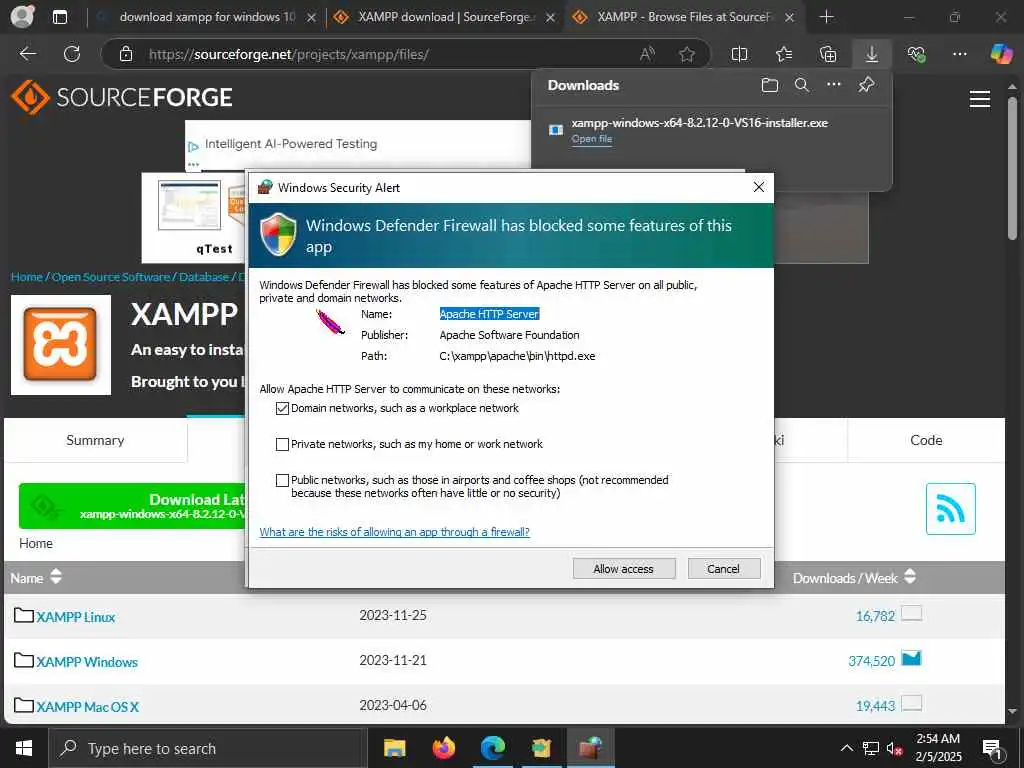The image size is (1024, 768).
Task: Switch to XAMPP download SourceForge tab
Action: coord(444,17)
